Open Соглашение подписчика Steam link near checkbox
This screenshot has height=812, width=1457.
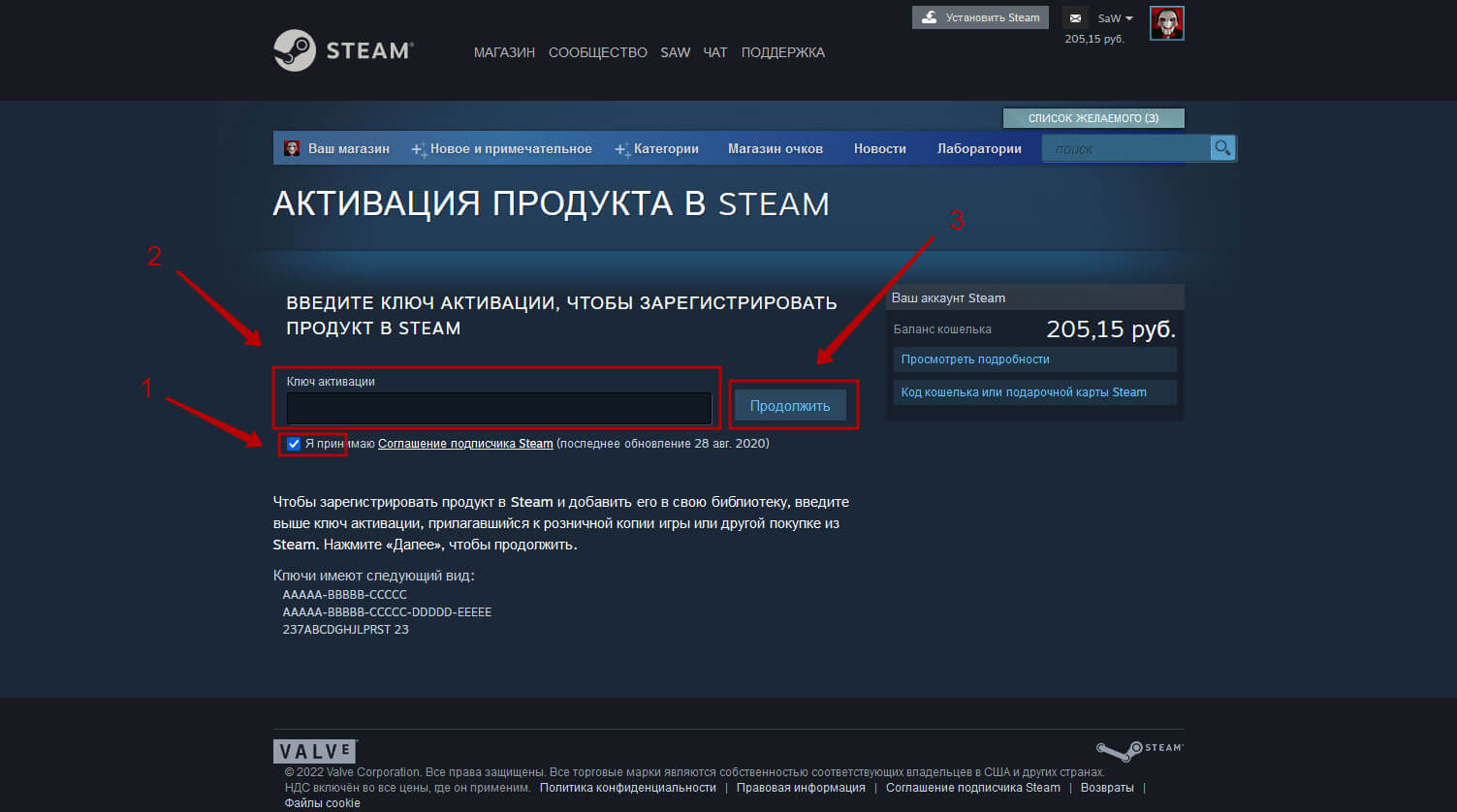tap(465, 444)
